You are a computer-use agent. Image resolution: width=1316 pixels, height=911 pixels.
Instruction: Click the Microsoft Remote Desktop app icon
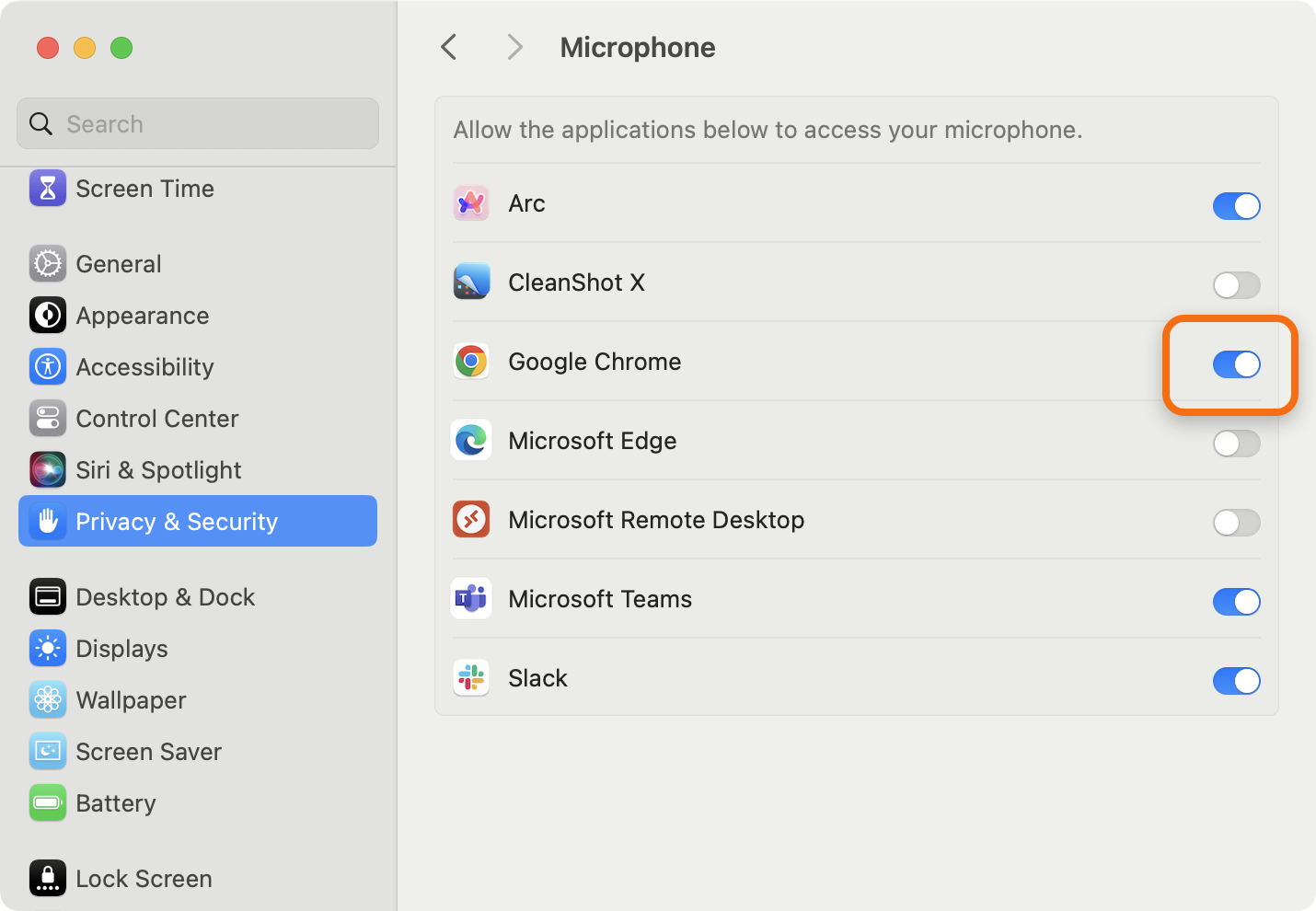(x=471, y=519)
